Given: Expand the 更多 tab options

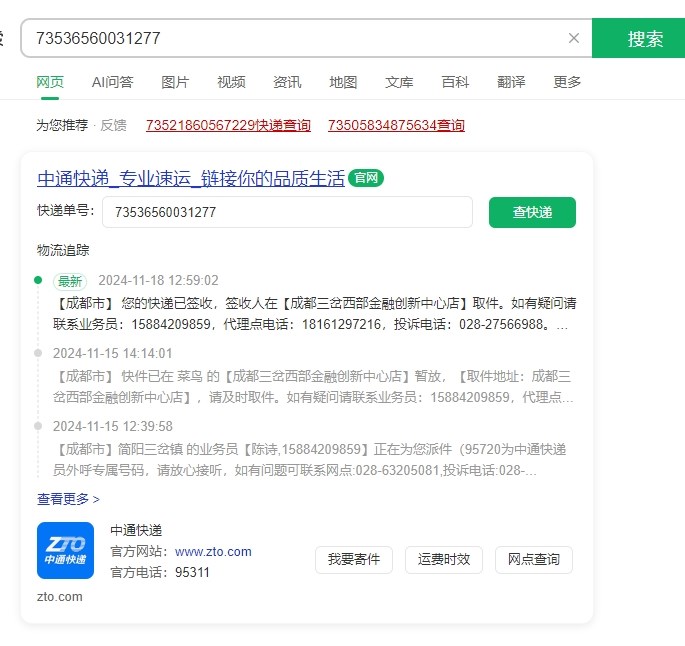Looking at the screenshot, I should (567, 82).
